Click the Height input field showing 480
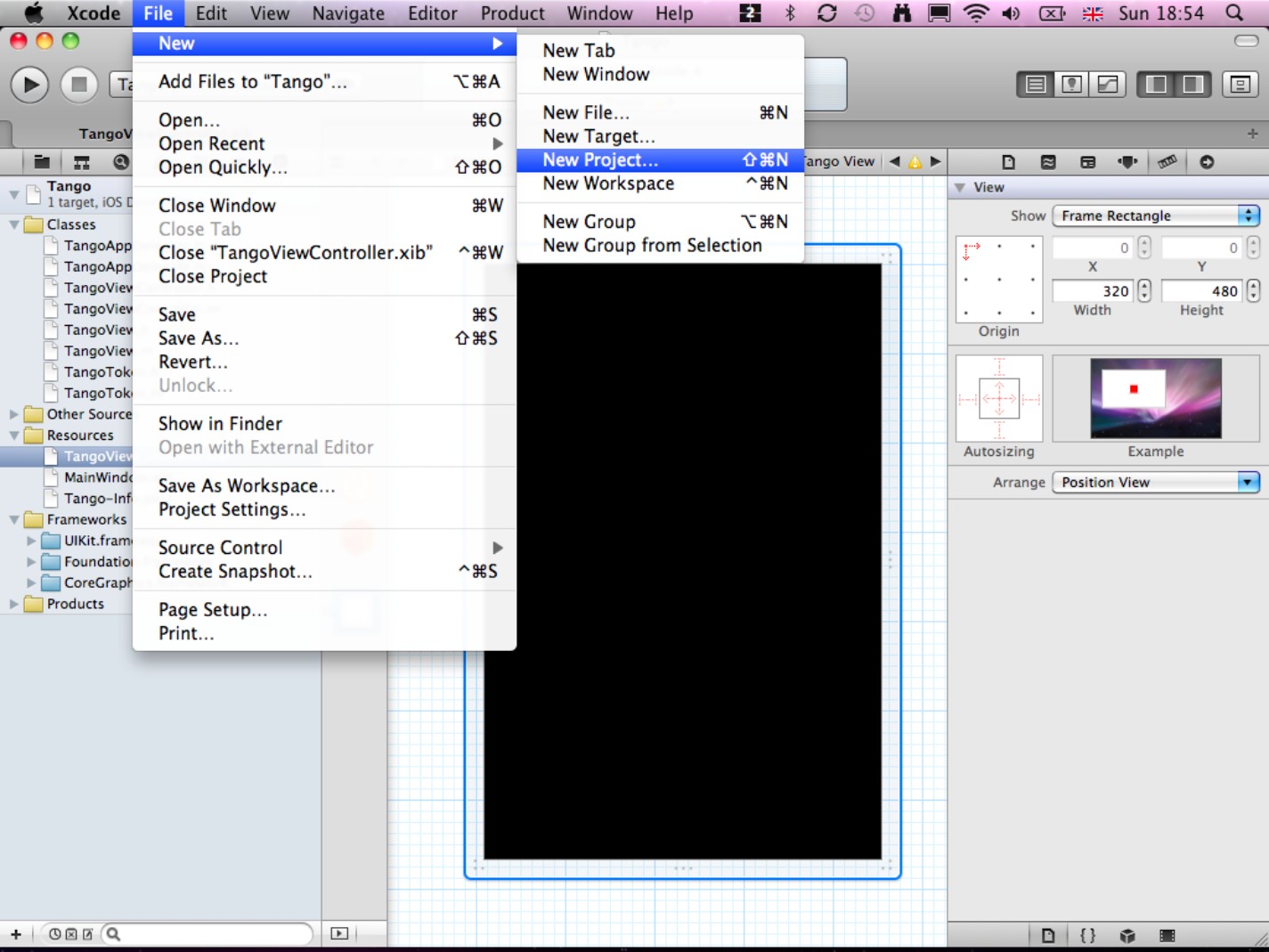The image size is (1269, 952). coord(1202,290)
